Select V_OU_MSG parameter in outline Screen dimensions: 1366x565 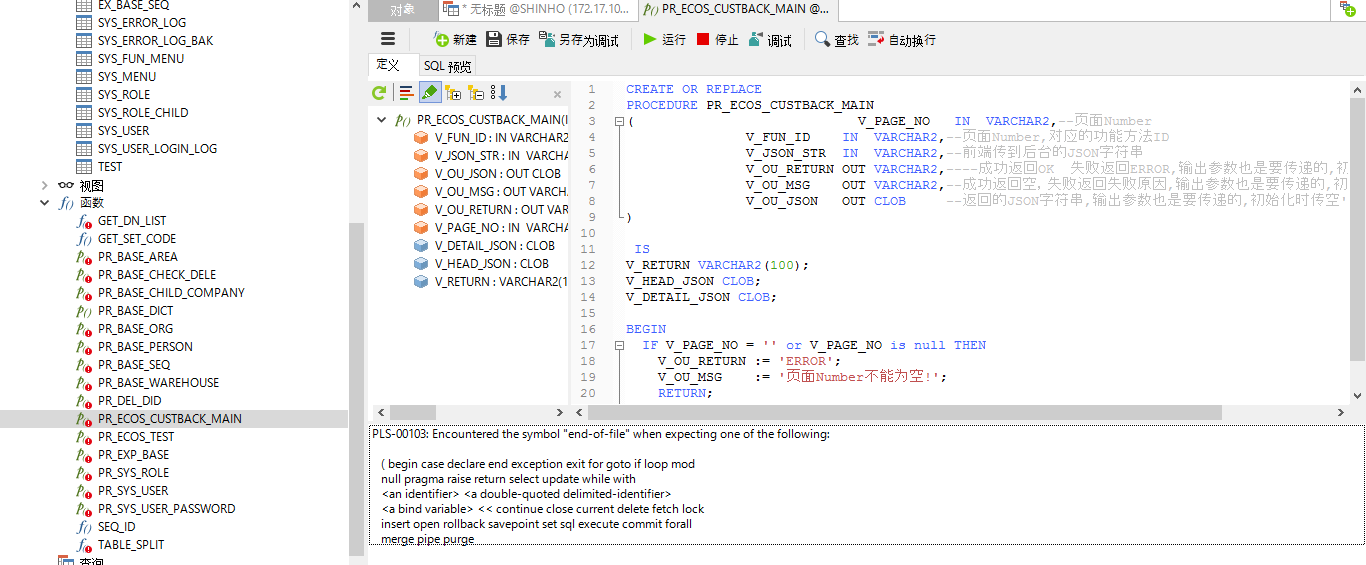coord(490,191)
